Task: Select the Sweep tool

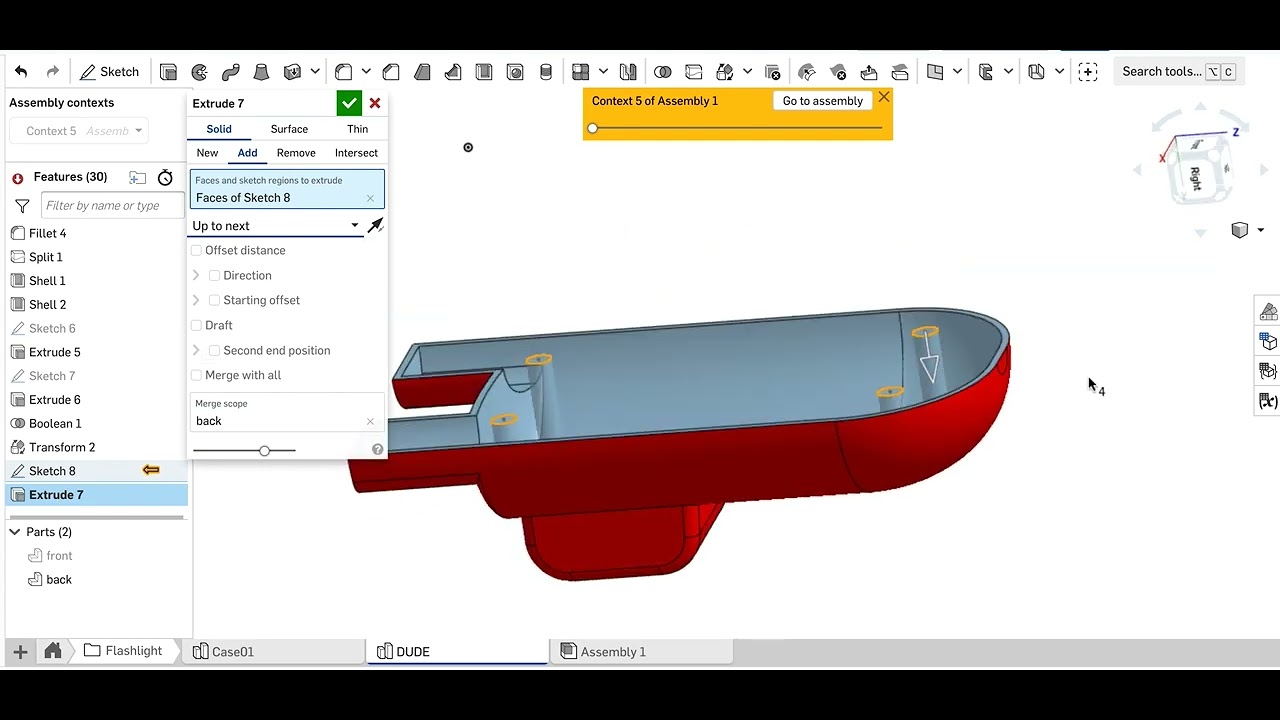Action: 231,72
